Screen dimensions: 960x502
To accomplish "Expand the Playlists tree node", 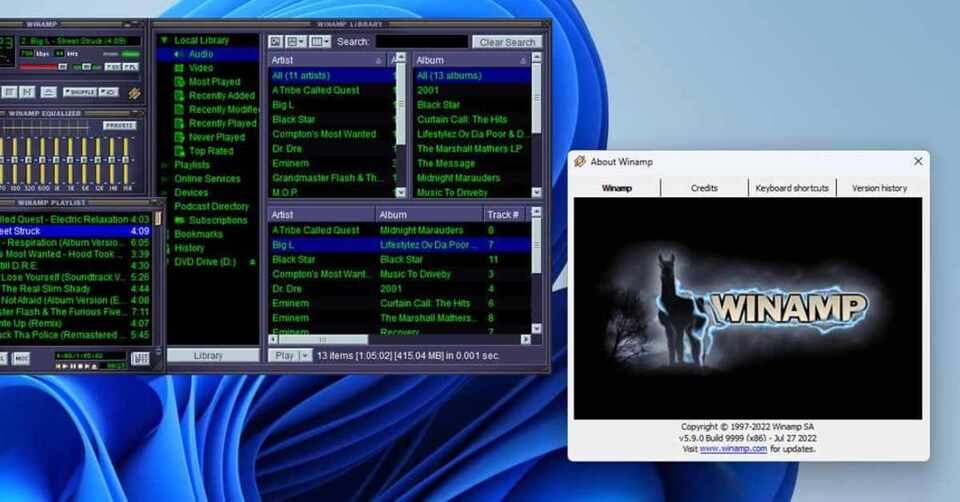I will (163, 165).
